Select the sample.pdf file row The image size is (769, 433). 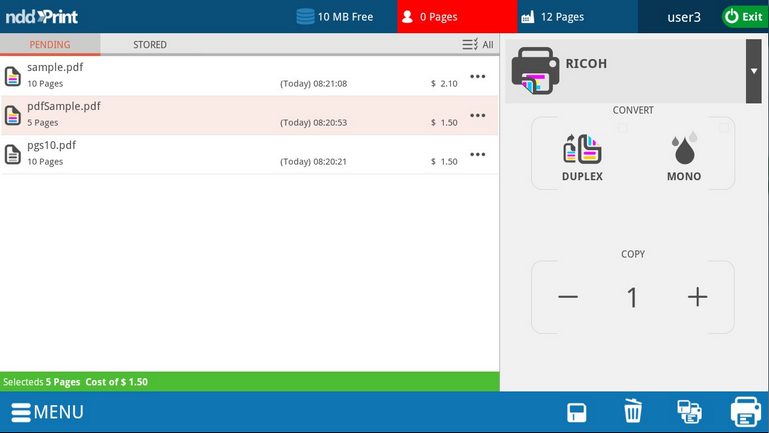pos(200,76)
